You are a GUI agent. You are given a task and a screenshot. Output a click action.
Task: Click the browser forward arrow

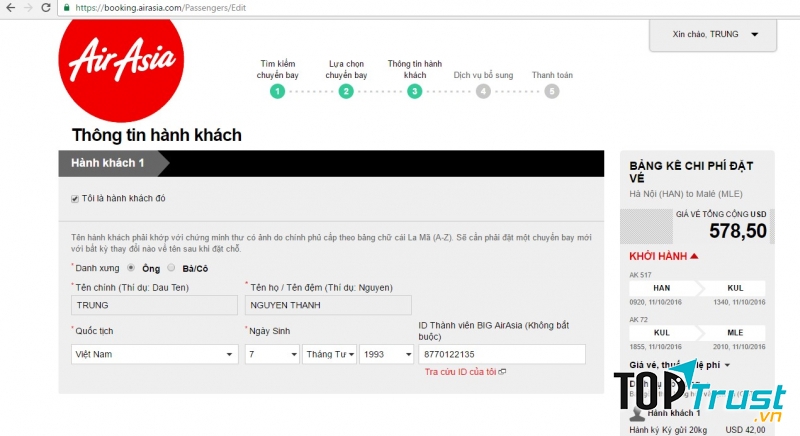tap(28, 8)
